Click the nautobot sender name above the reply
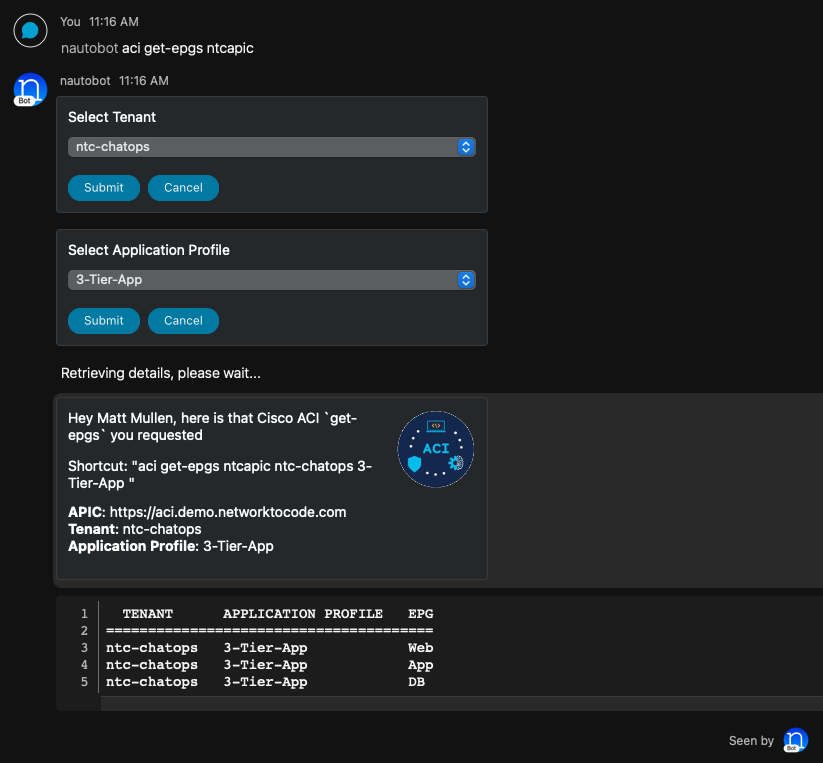 point(85,80)
